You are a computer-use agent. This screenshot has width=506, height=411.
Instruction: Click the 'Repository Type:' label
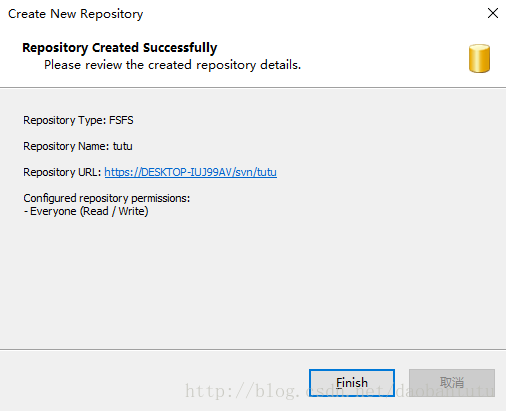[x=65, y=120]
